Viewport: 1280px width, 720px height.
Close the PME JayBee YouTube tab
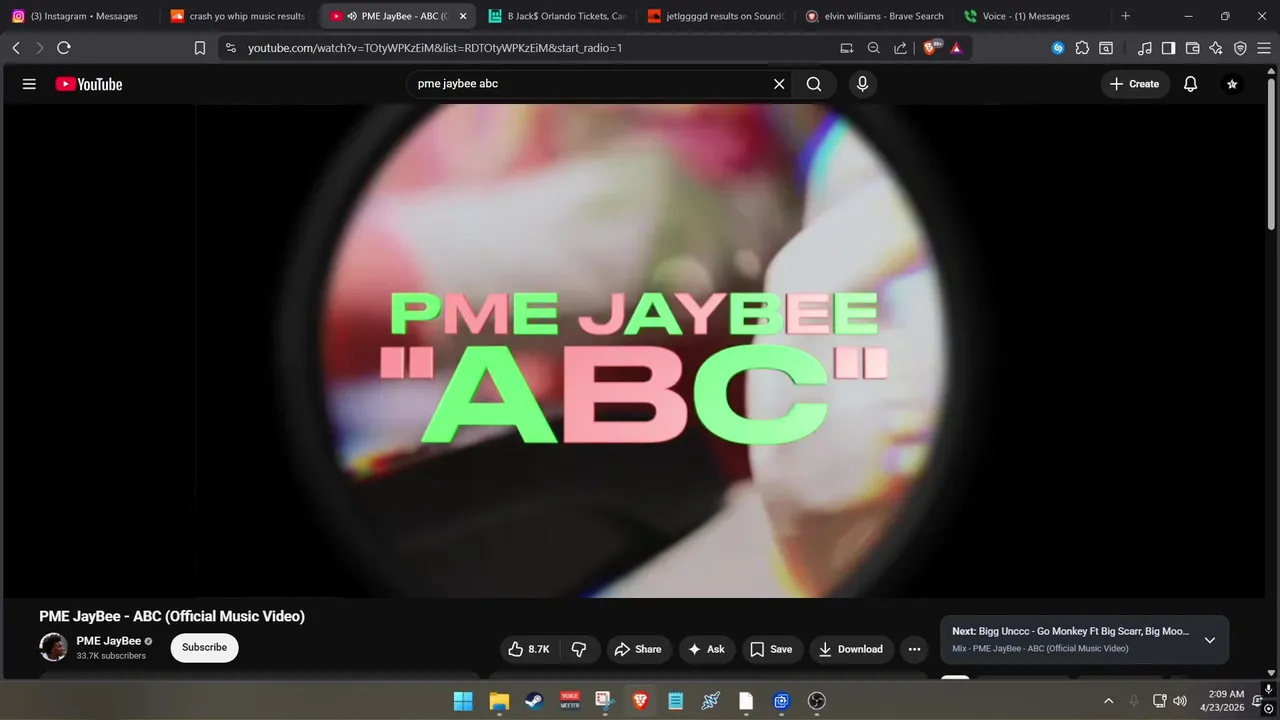pyautogui.click(x=463, y=16)
